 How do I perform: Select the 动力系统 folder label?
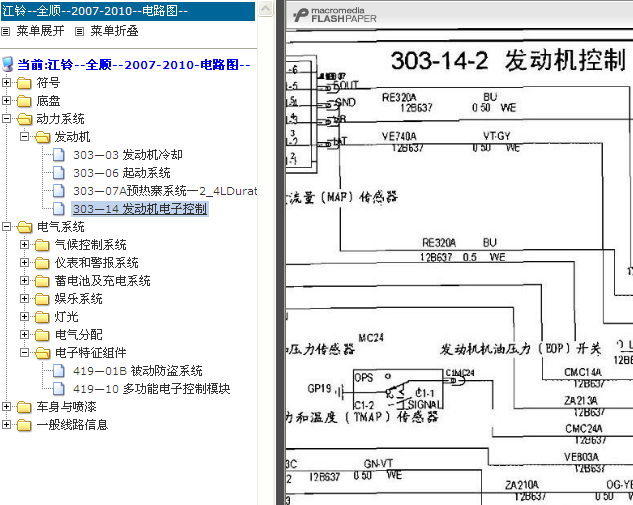click(x=60, y=119)
